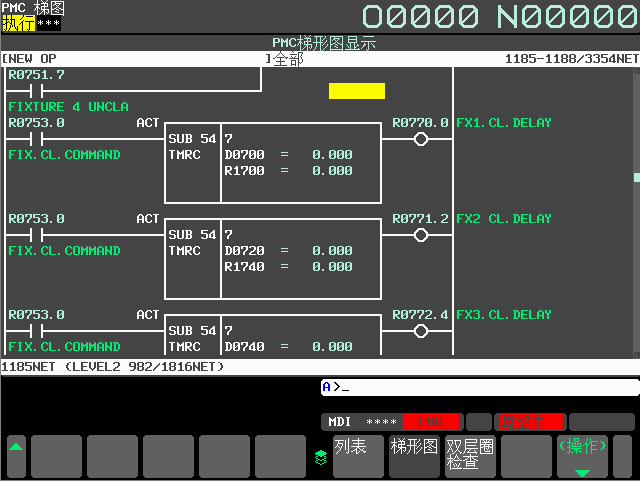The image size is (640, 481).
Task: Click the green stacked layers icon
Action: coord(320,458)
